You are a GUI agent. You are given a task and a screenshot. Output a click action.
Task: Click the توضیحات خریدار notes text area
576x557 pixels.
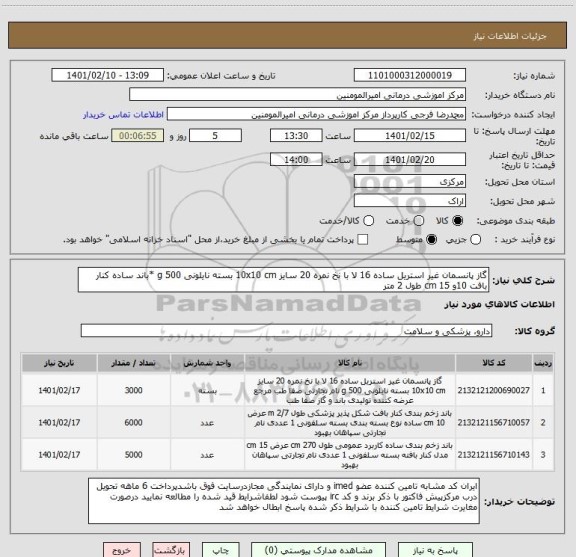[x=284, y=501]
